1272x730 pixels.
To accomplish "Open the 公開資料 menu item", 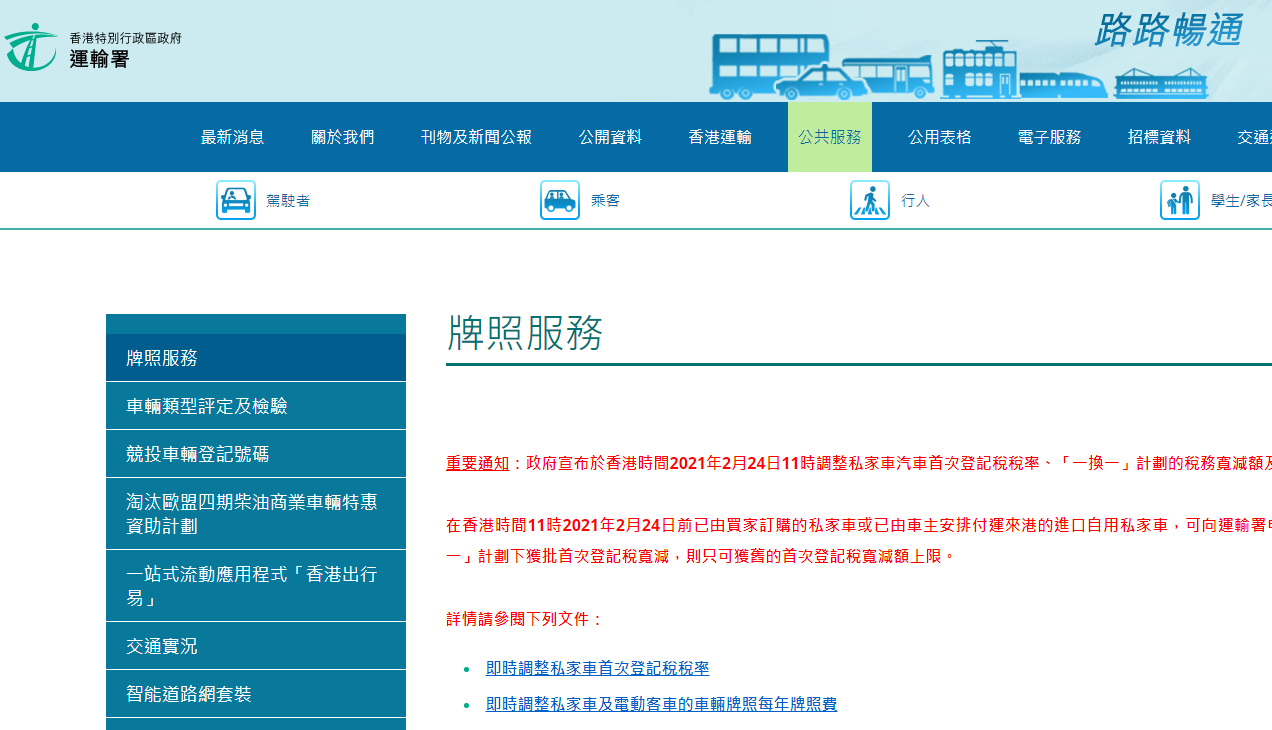I will point(610,137).
